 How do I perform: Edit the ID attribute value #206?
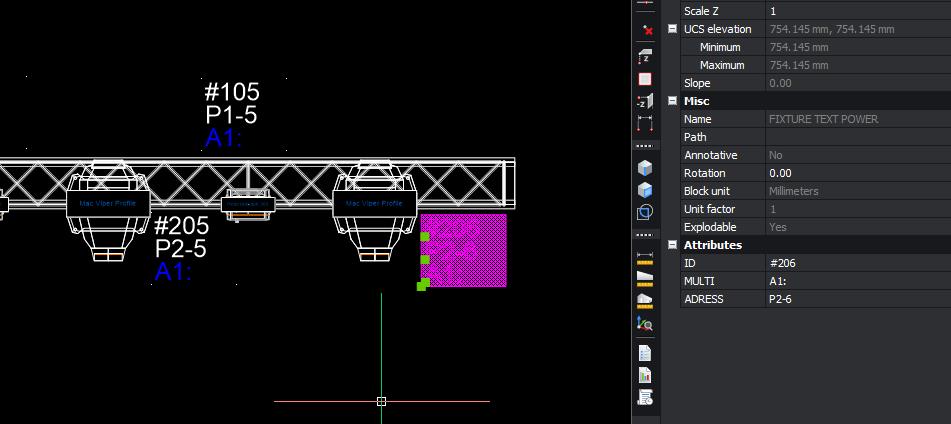[x=856, y=263]
